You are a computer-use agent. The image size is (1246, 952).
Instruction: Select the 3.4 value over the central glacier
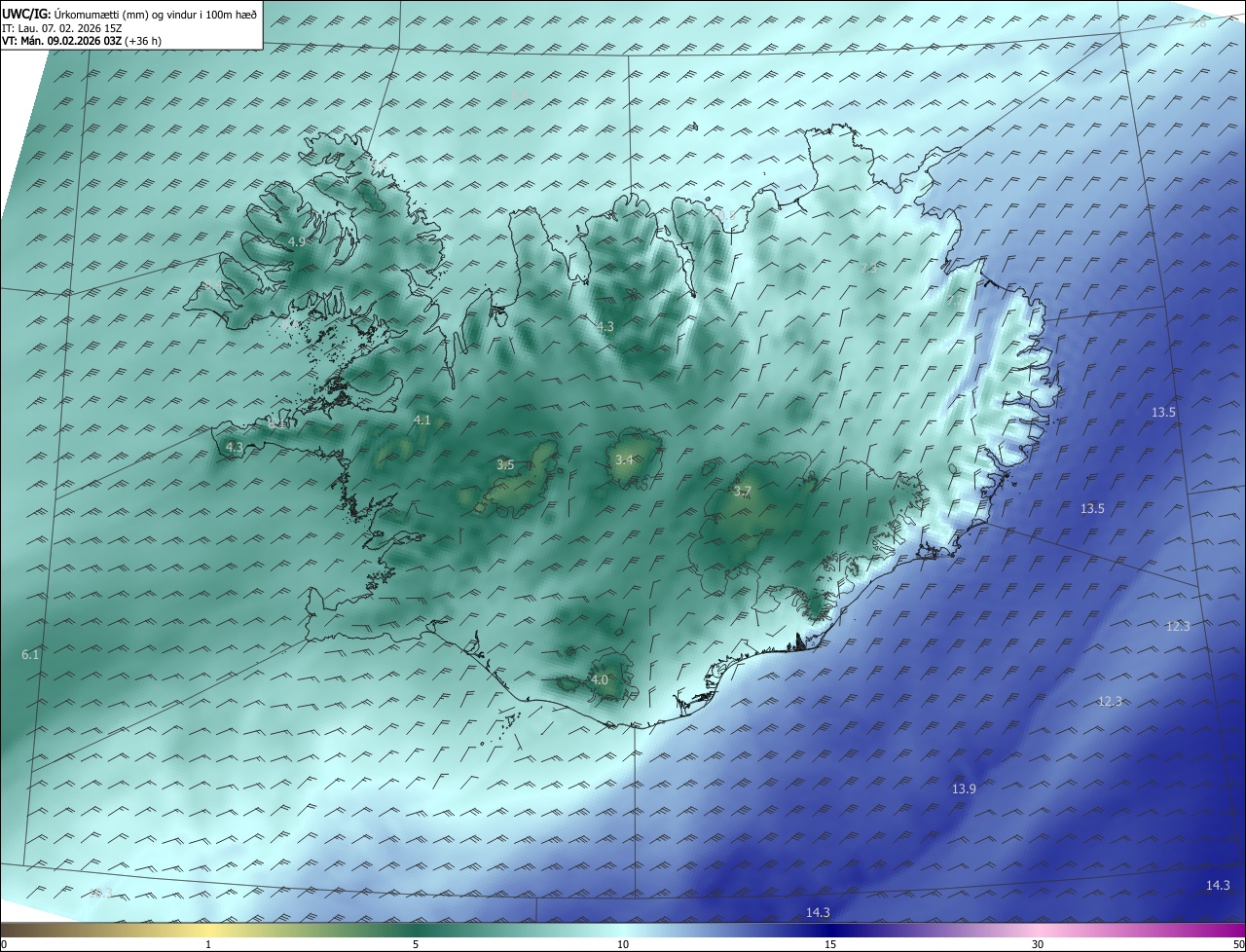[624, 459]
